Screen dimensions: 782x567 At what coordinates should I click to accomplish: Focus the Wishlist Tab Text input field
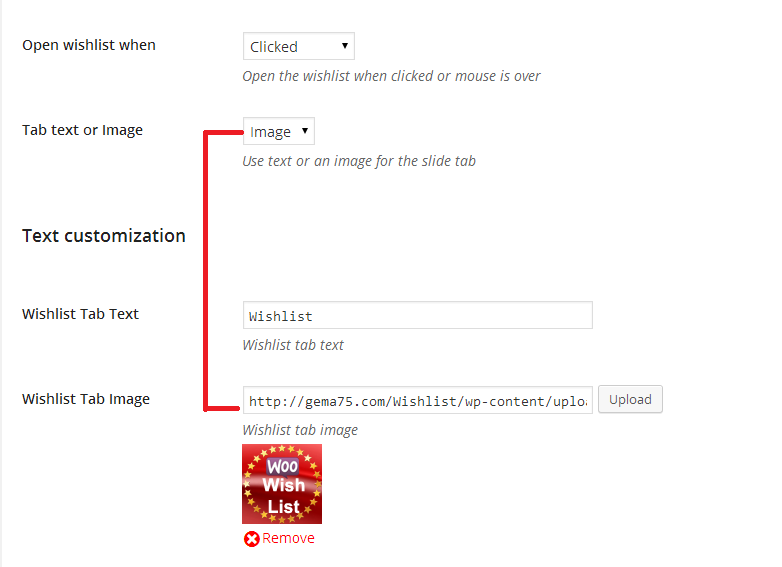[x=417, y=315]
